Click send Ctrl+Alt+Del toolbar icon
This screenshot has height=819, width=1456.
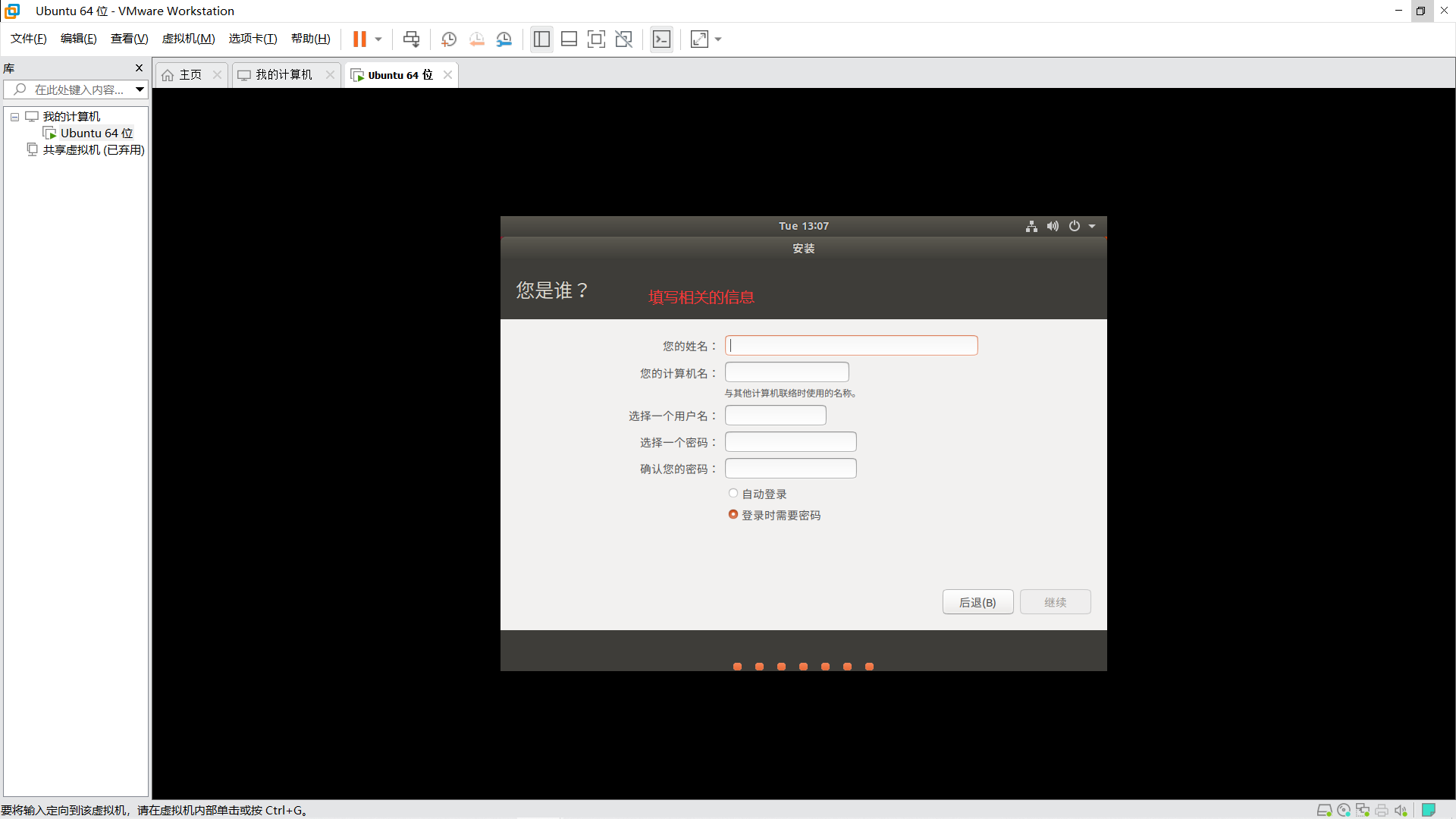pyautogui.click(x=411, y=39)
